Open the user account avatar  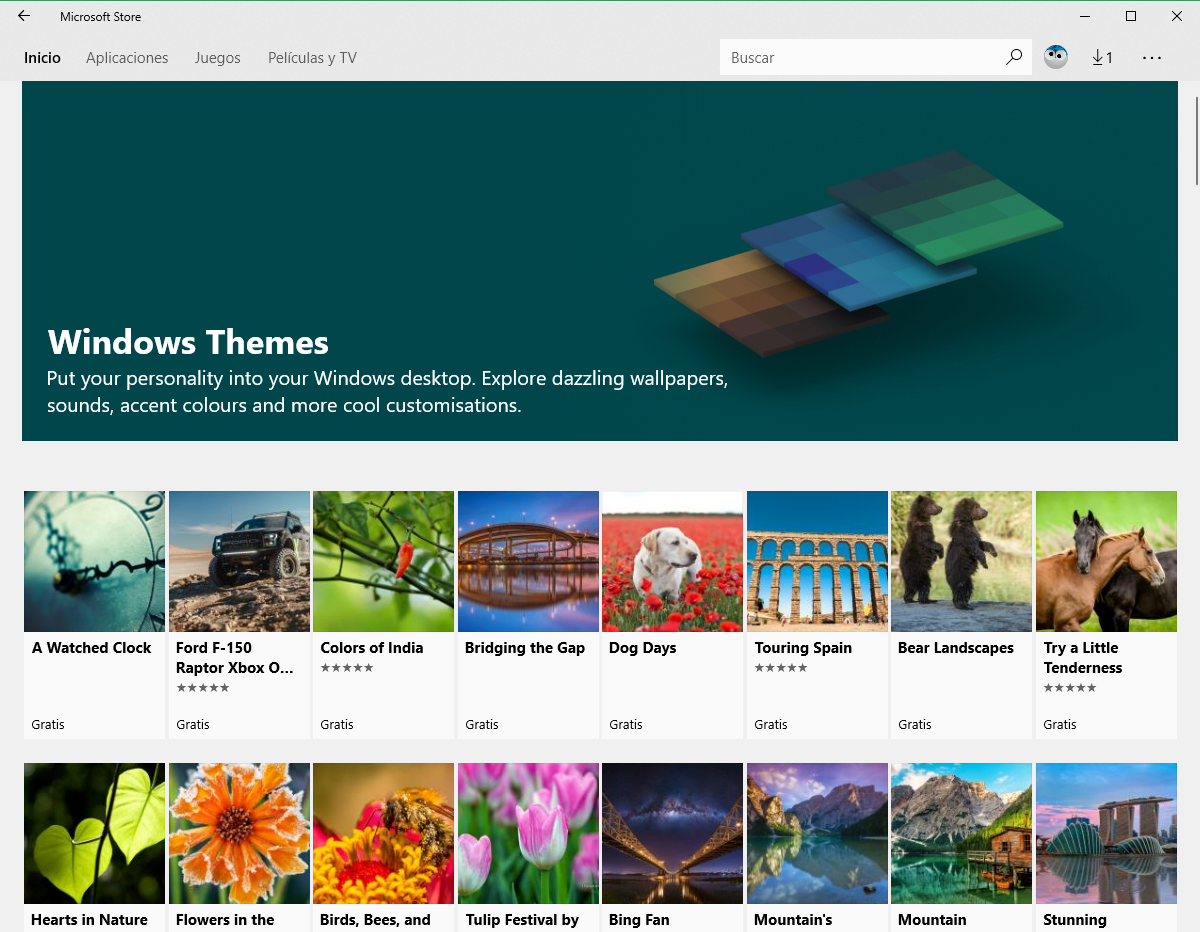(1055, 57)
